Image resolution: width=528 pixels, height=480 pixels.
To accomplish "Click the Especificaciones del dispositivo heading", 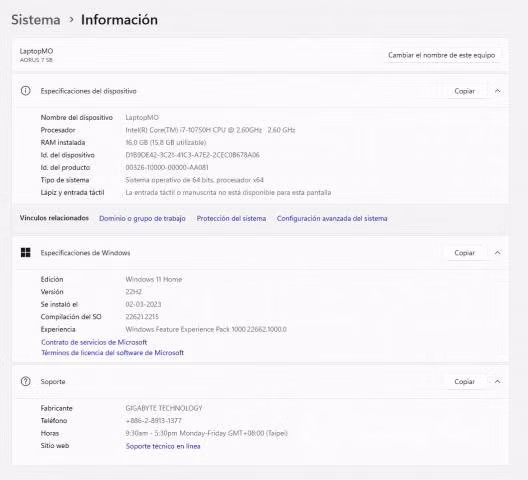I will 89,91.
